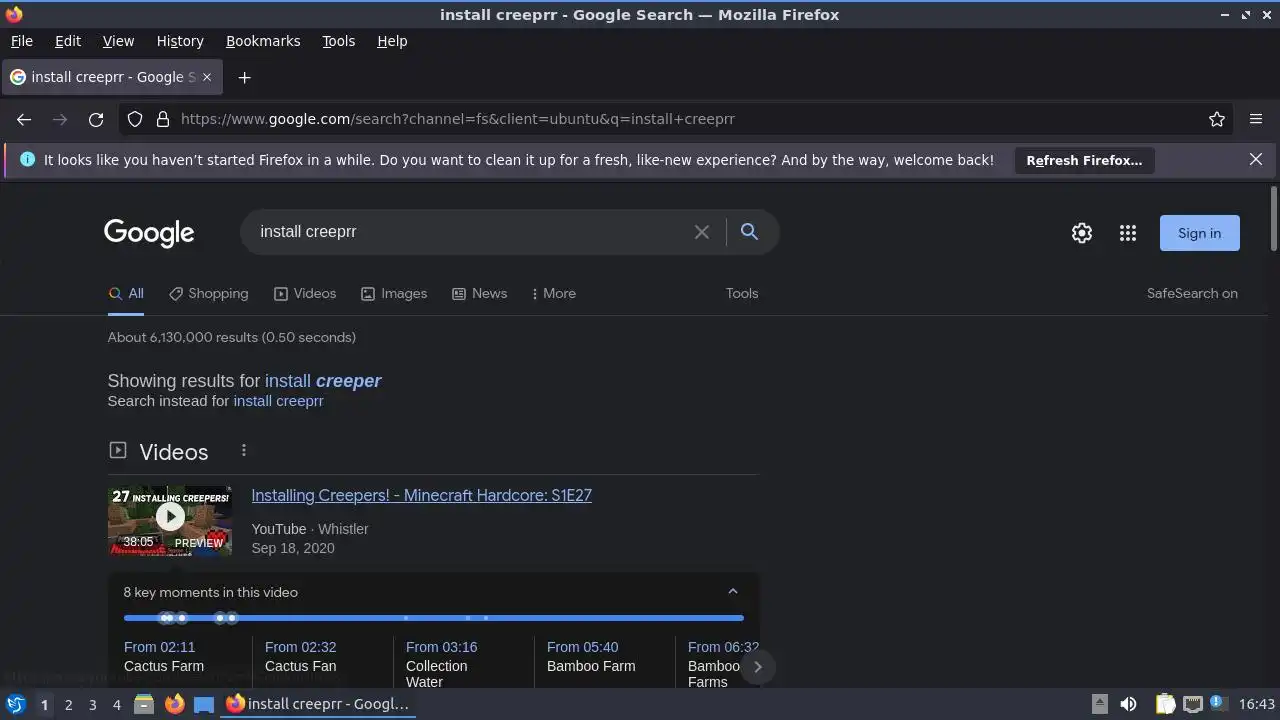The image size is (1280, 720).
Task: Switch to News results
Action: [479, 293]
